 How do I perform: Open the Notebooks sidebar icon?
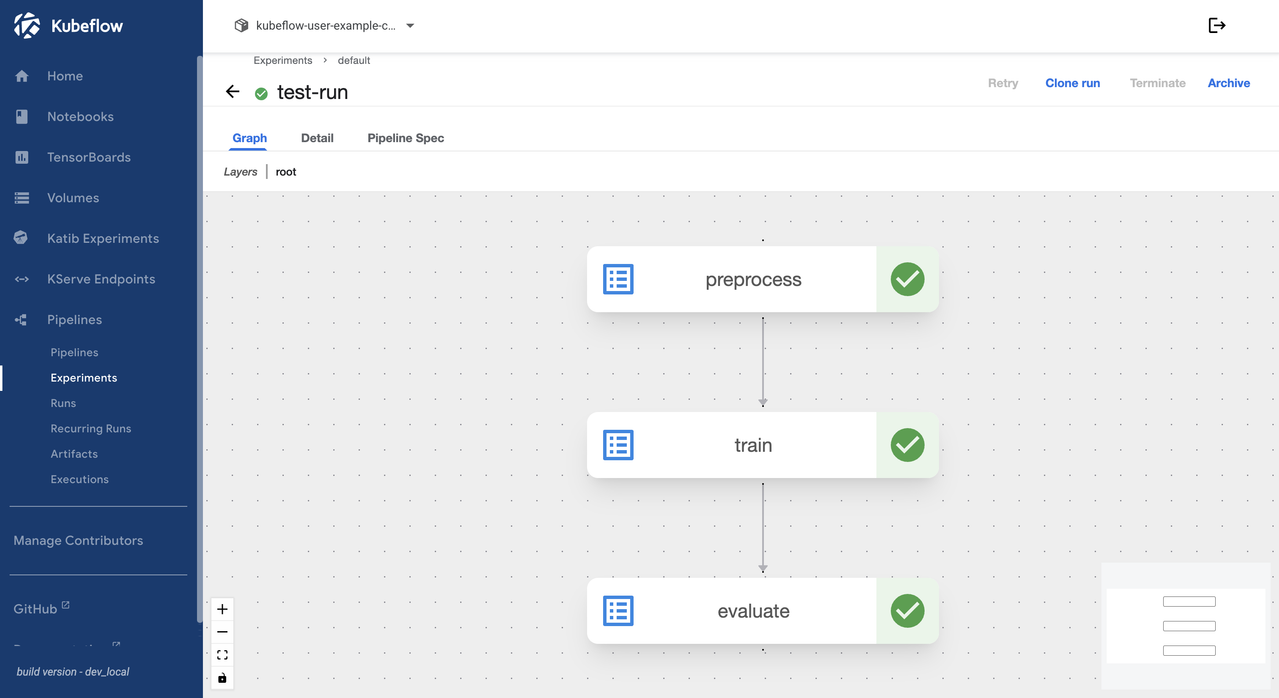pos(22,117)
